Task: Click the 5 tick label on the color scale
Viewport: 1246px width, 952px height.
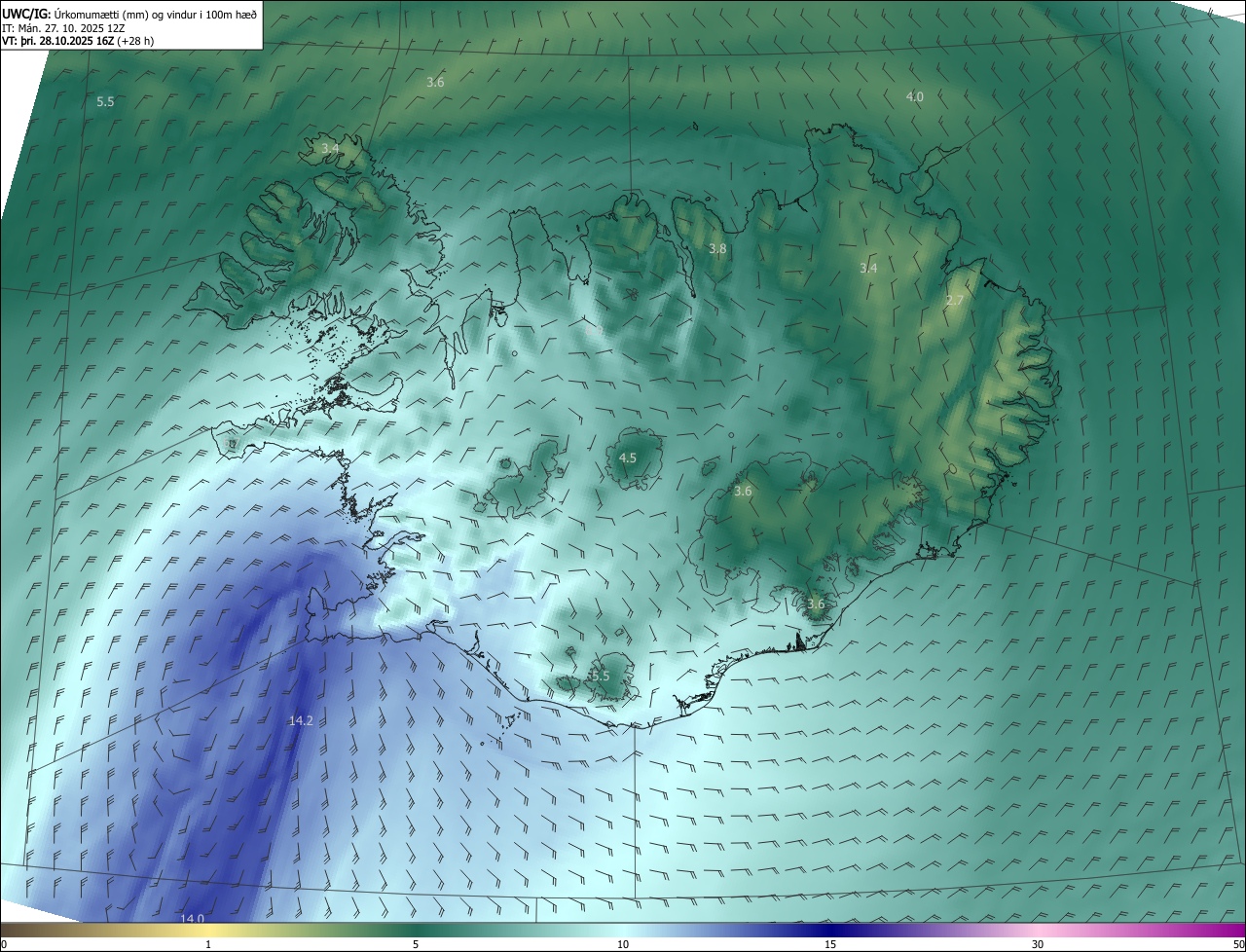Action: (x=416, y=945)
